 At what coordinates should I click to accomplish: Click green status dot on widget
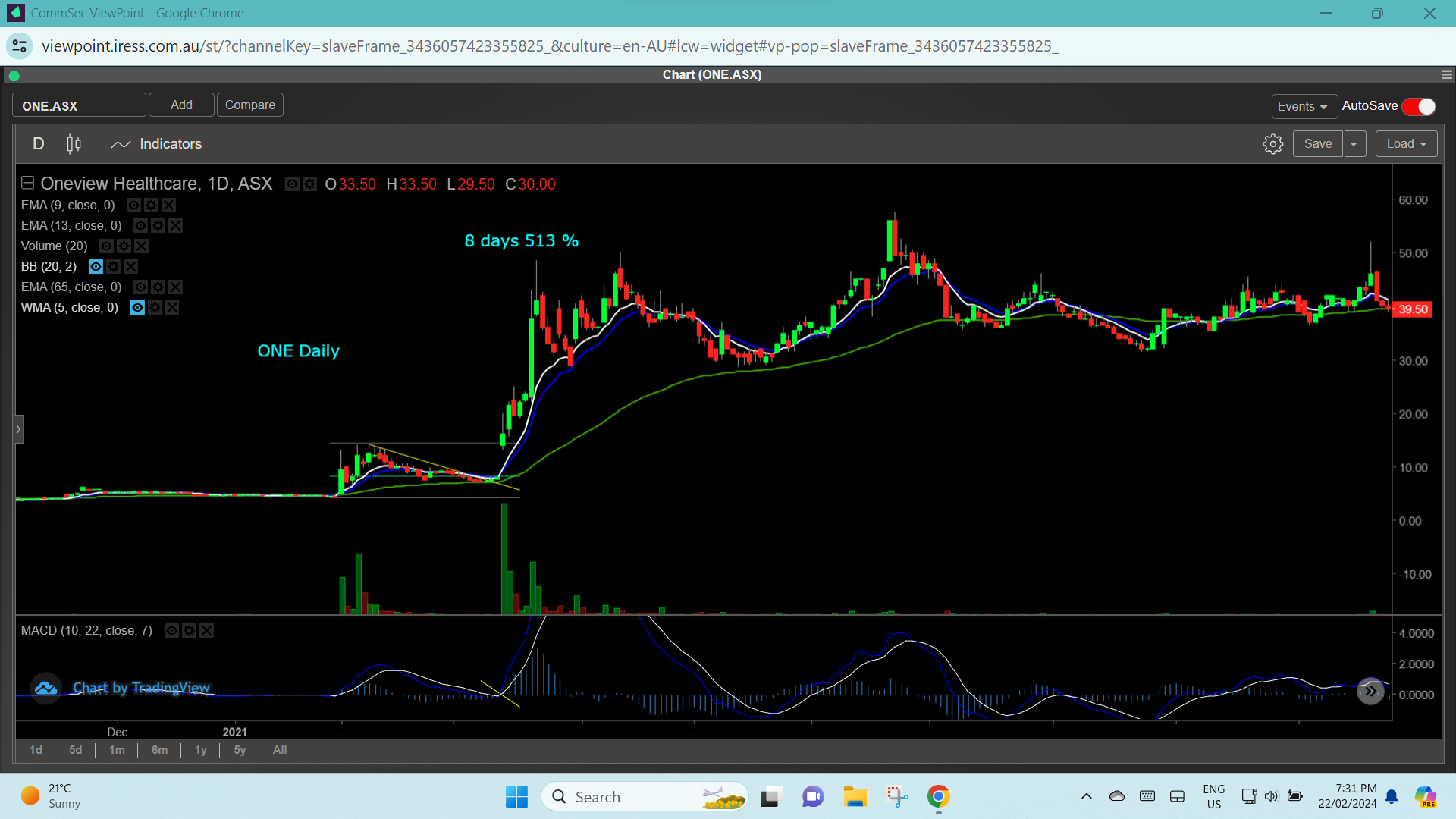(14, 76)
